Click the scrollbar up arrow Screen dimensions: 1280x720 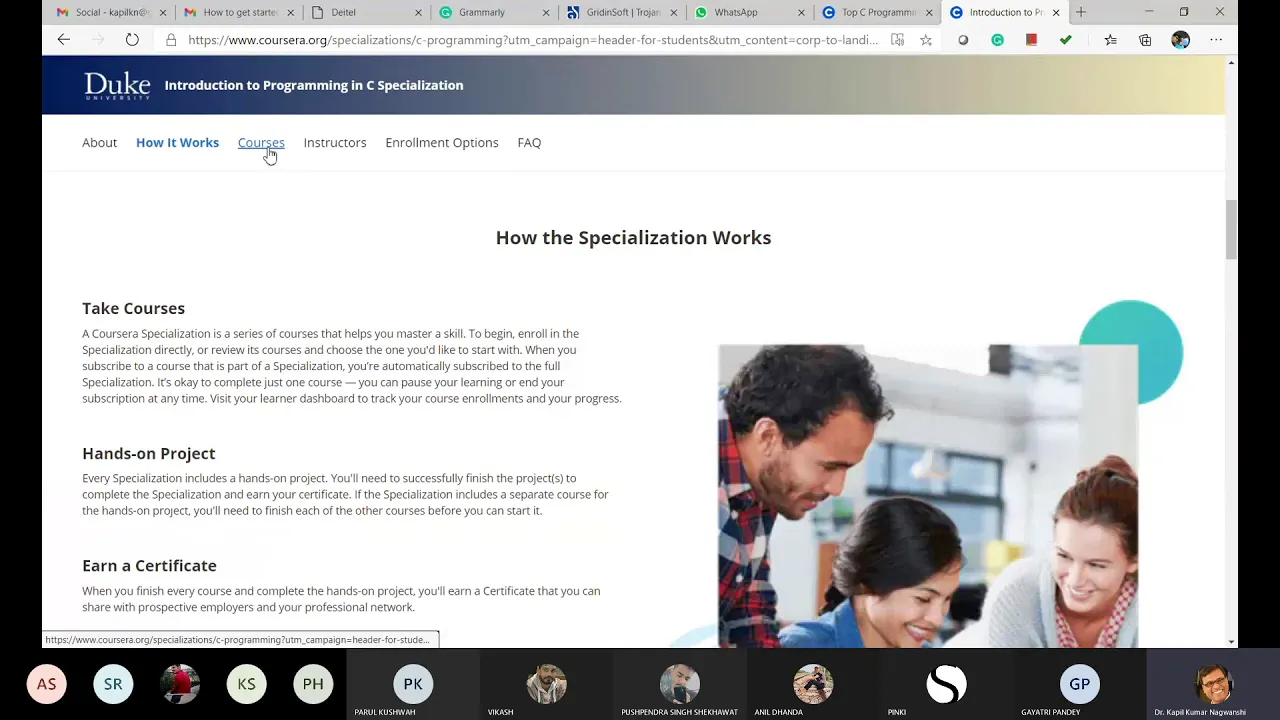click(1231, 63)
